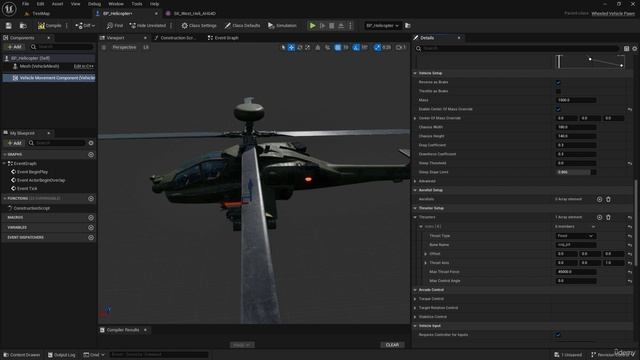Viewport: 640px width, 360px height.
Task: Add element to Thrusters array
Action: pos(599,218)
